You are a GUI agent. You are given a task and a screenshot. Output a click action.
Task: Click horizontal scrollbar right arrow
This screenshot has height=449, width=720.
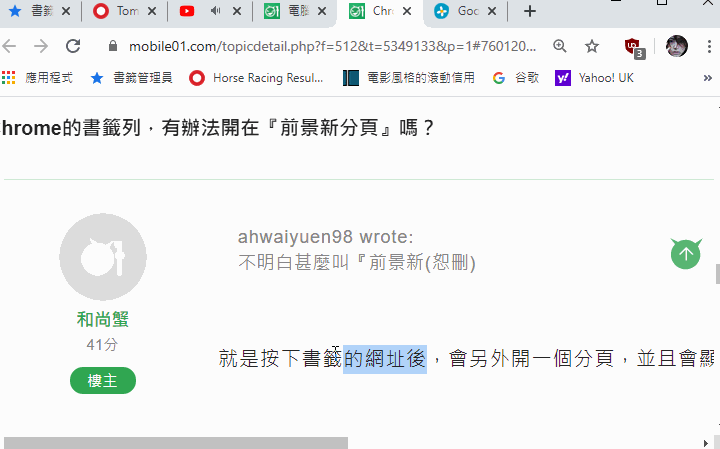click(x=706, y=443)
